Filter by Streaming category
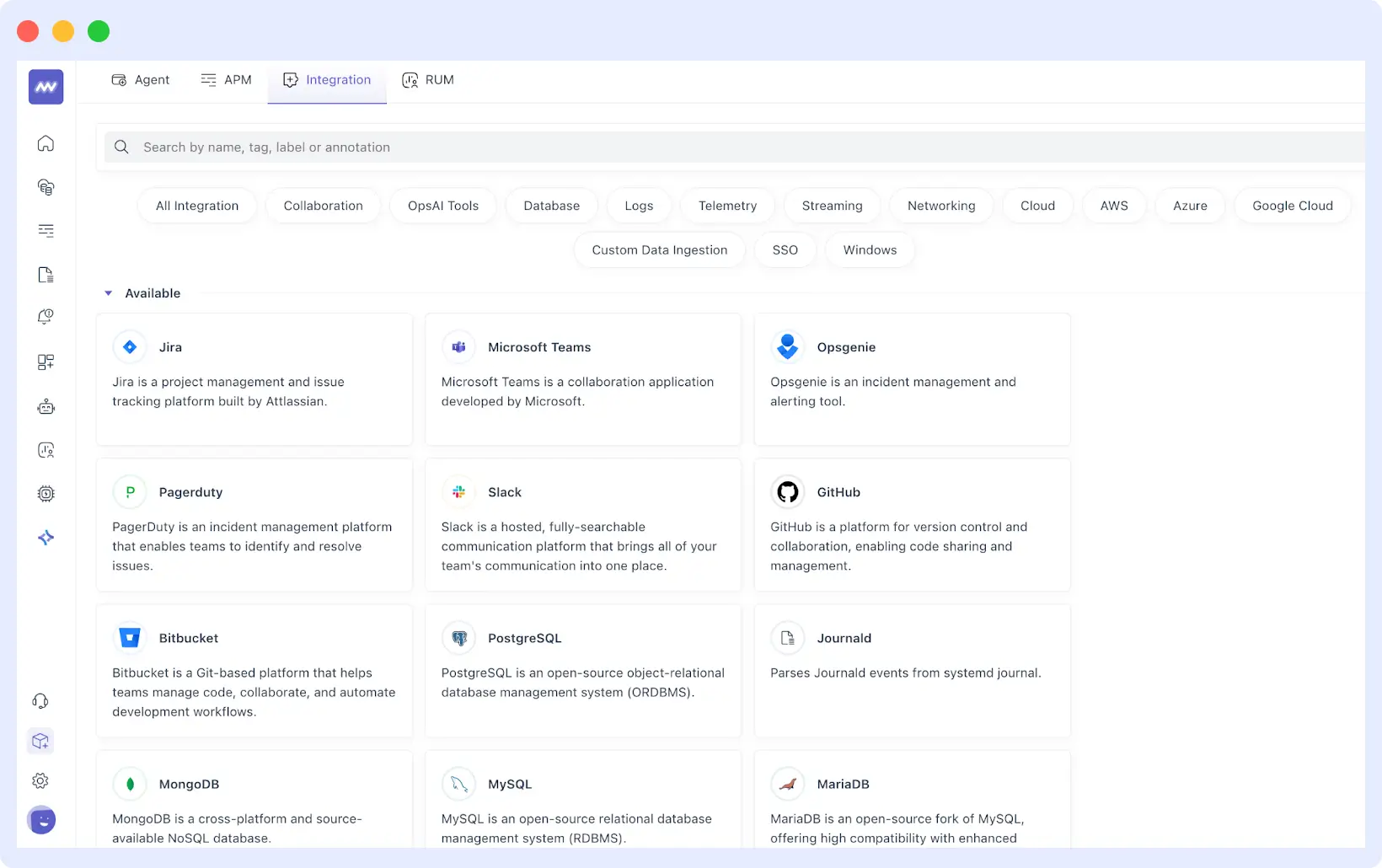This screenshot has height=868, width=1382. (833, 206)
